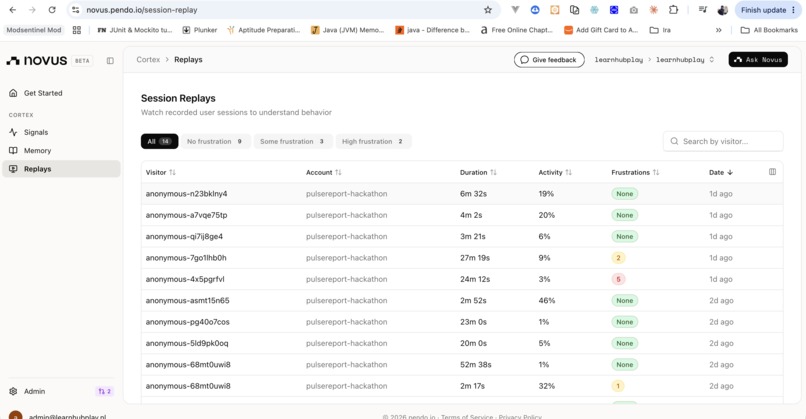The width and height of the screenshot is (806, 419).
Task: Click the Novus logo
Action: point(36,60)
